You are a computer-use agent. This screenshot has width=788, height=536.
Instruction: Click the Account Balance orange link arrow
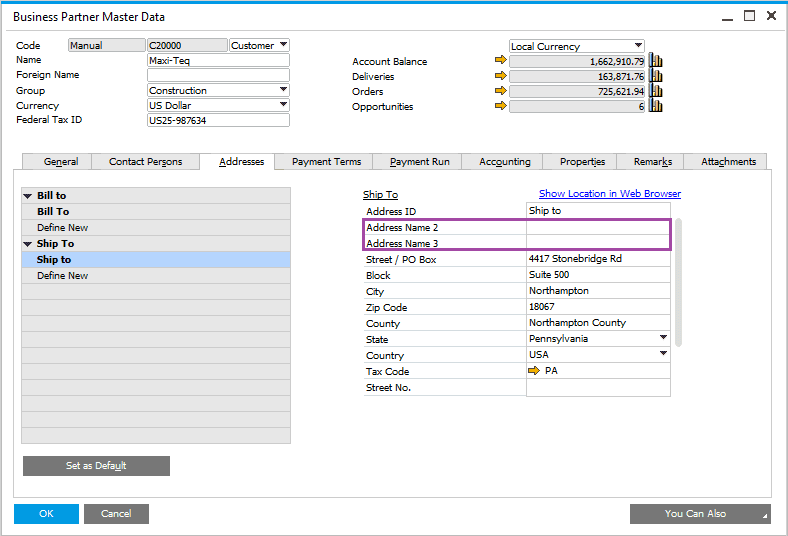[x=501, y=61]
